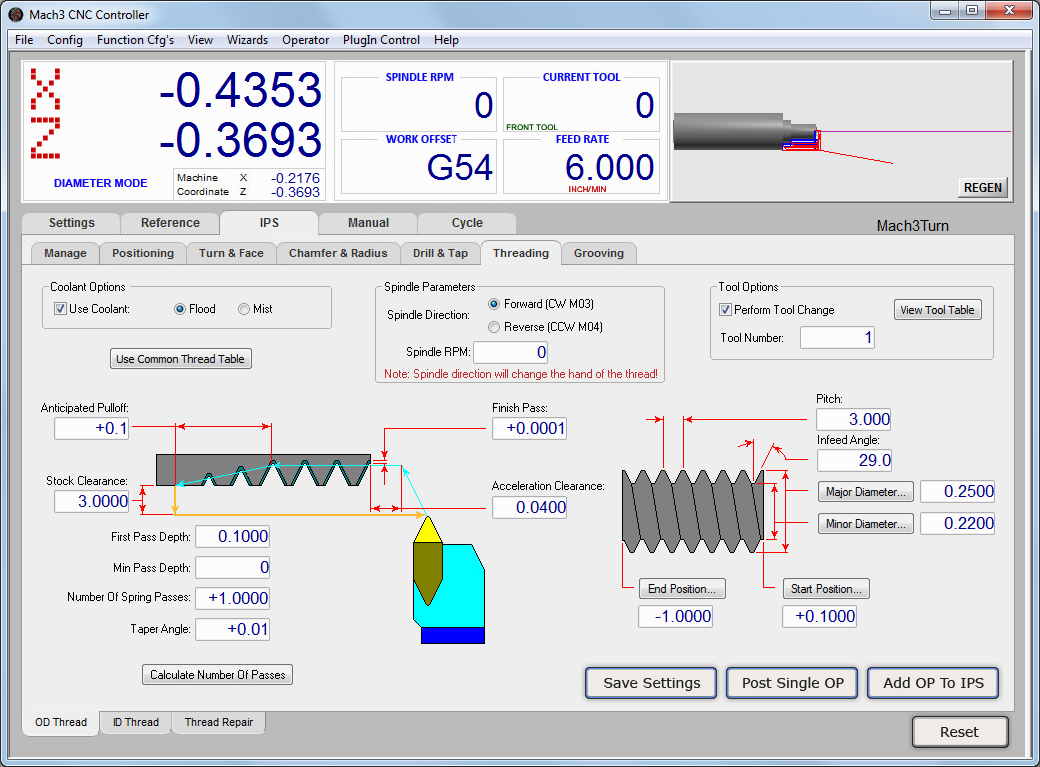Open the File menu
This screenshot has width=1040, height=767.
coord(24,40)
